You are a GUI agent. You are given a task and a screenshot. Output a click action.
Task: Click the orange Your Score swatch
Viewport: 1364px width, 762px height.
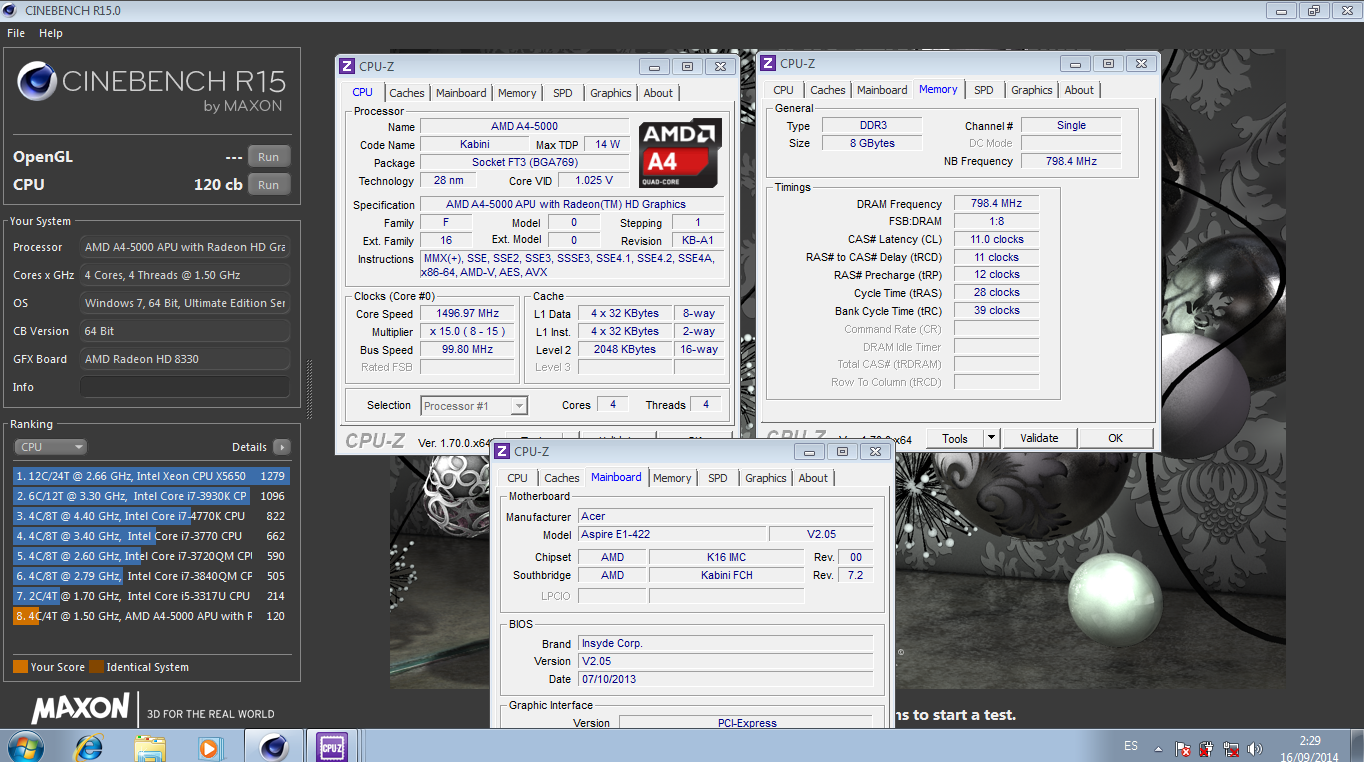(x=20, y=667)
